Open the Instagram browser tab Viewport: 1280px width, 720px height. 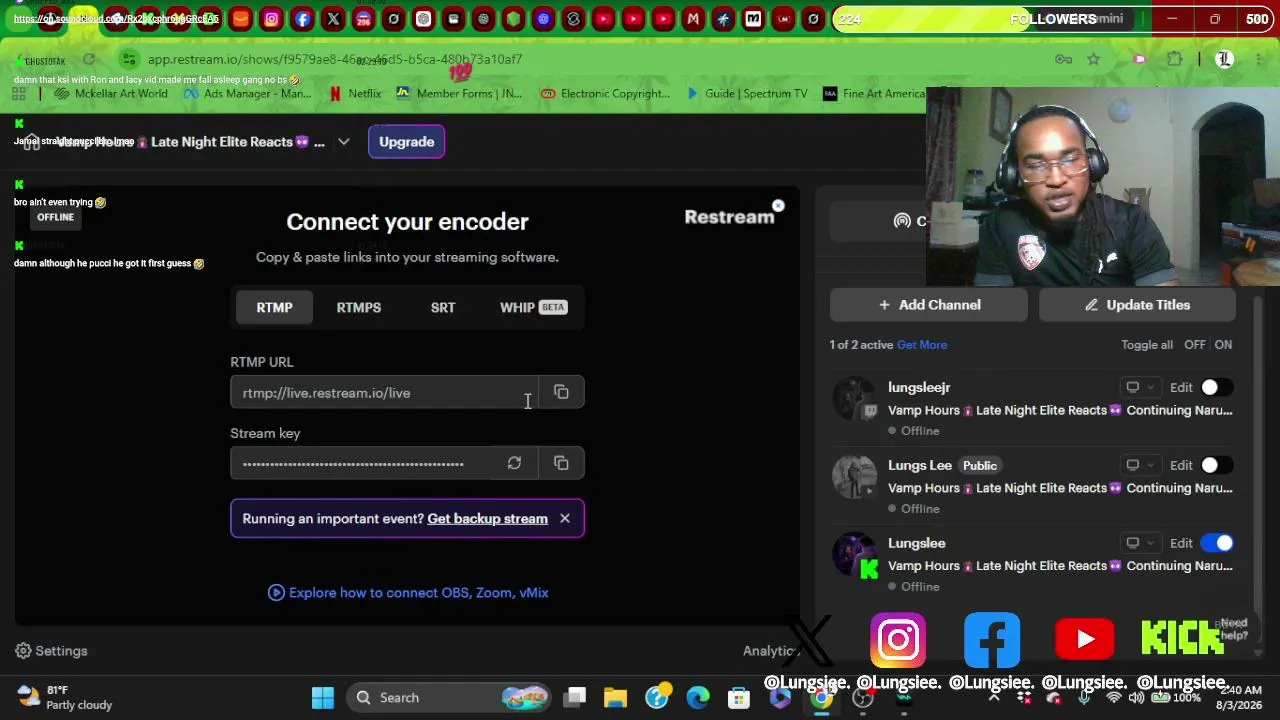click(271, 19)
